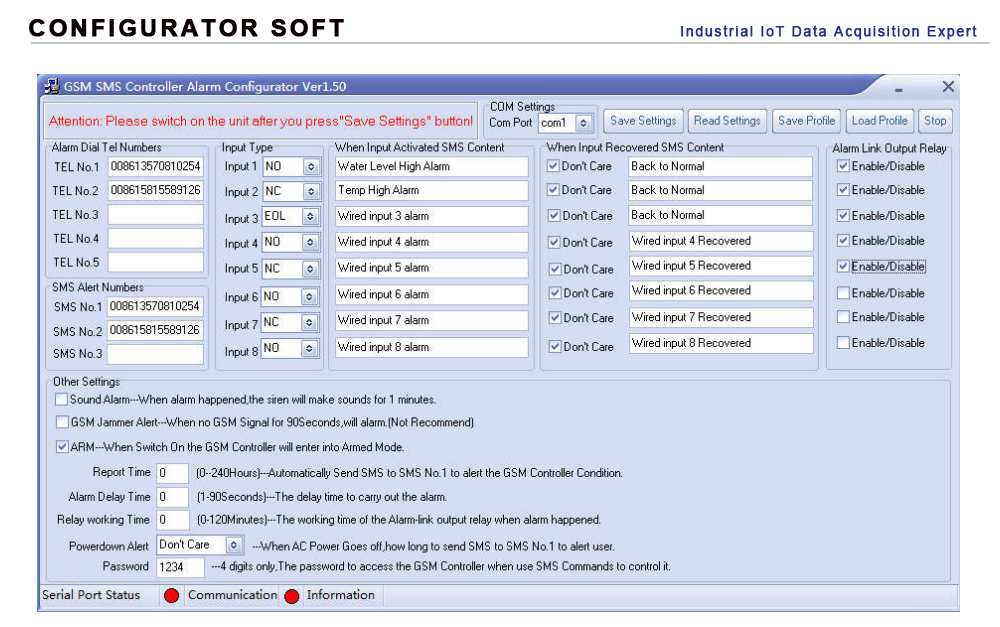Image resolution: width=1000 pixels, height=627 pixels.
Task: Enable relay link for input 7
Action: point(843,316)
